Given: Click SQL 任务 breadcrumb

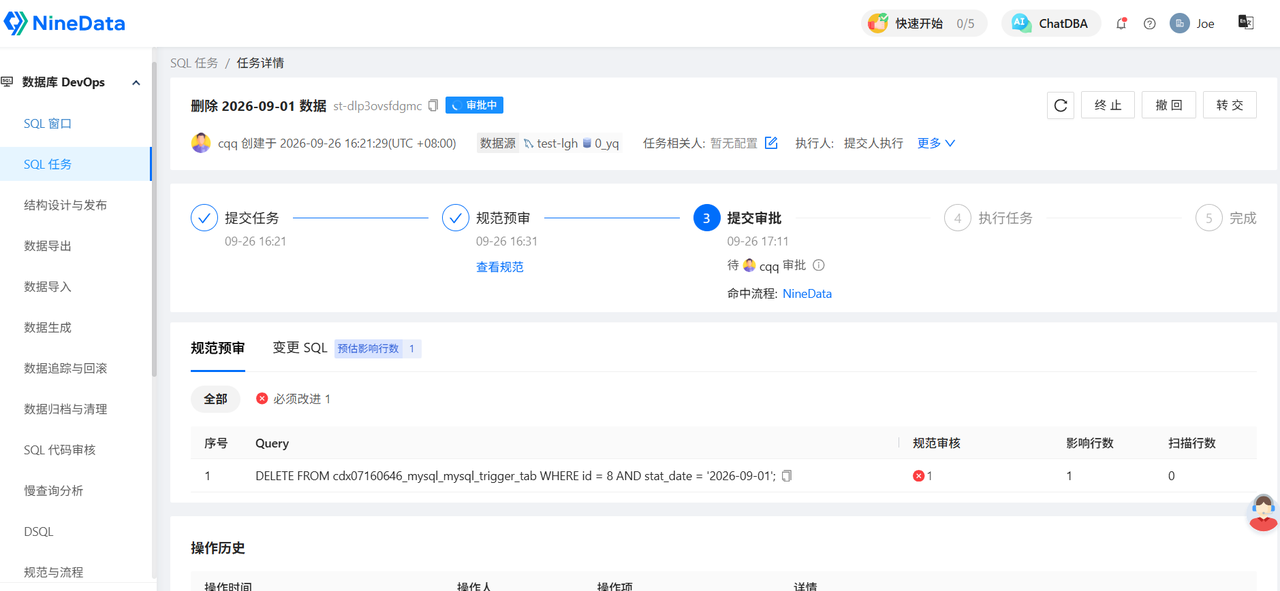Looking at the screenshot, I should point(194,63).
